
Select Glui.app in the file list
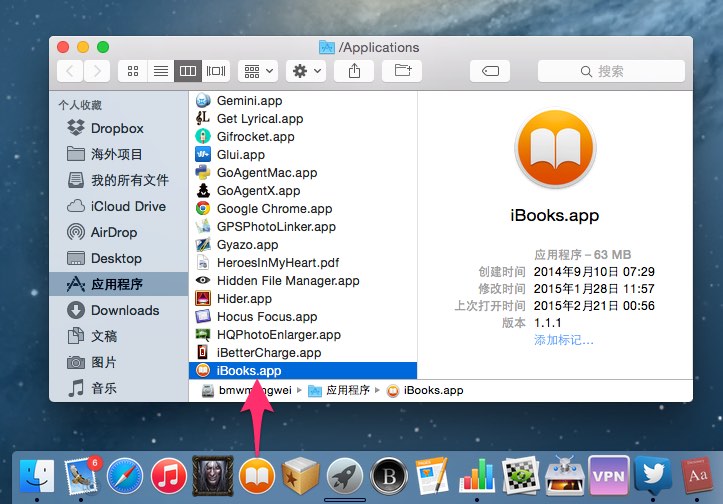tap(303, 154)
